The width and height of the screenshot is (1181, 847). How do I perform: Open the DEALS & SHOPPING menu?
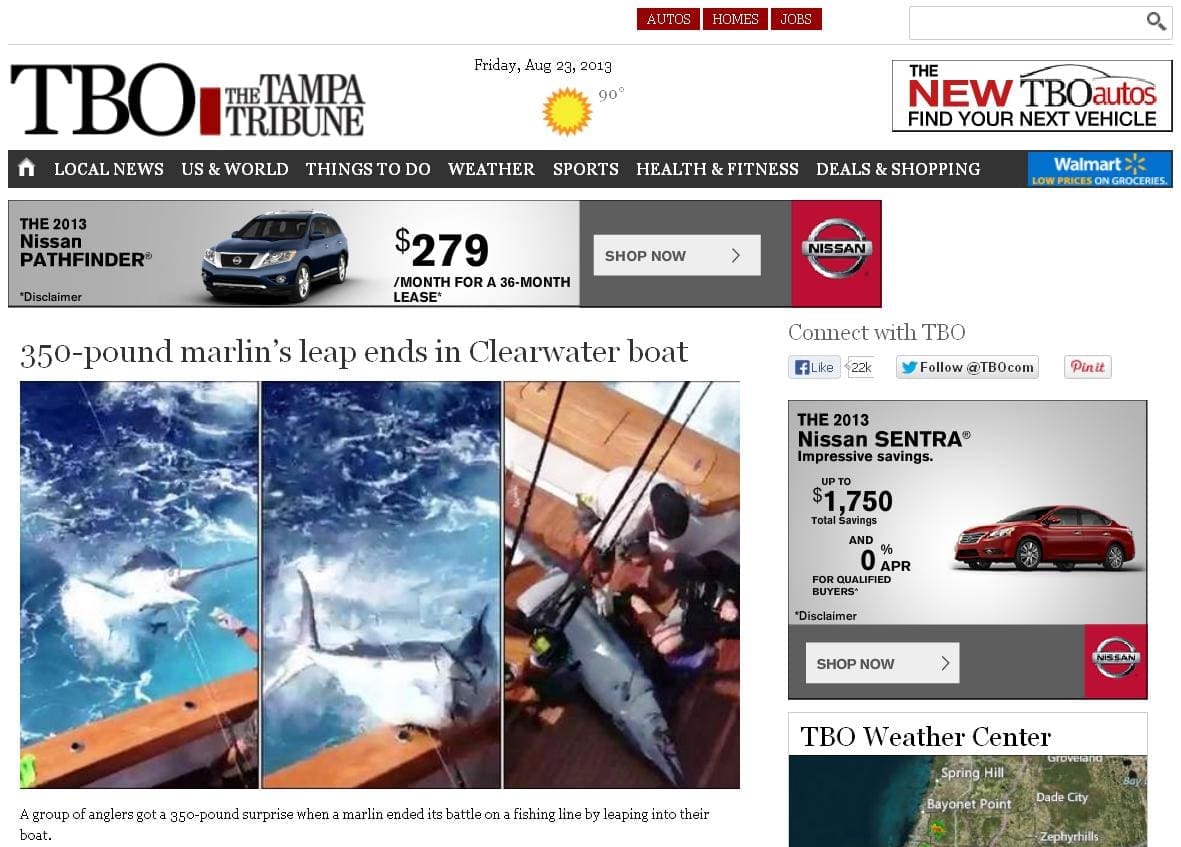click(x=898, y=169)
